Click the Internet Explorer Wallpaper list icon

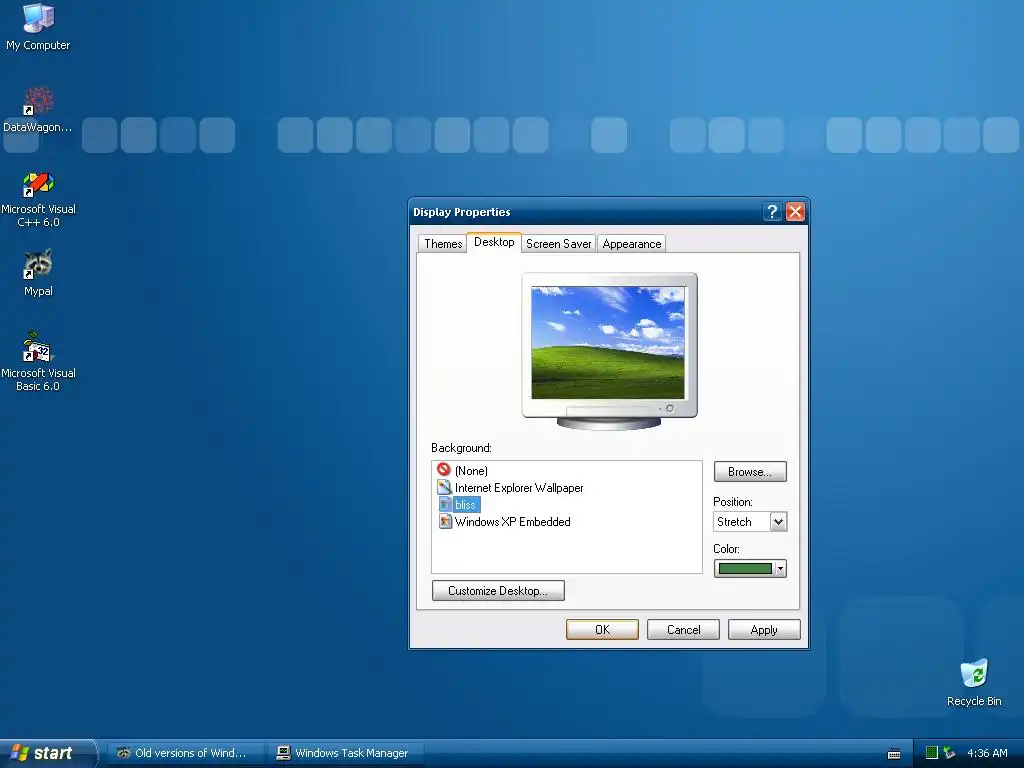pos(444,487)
